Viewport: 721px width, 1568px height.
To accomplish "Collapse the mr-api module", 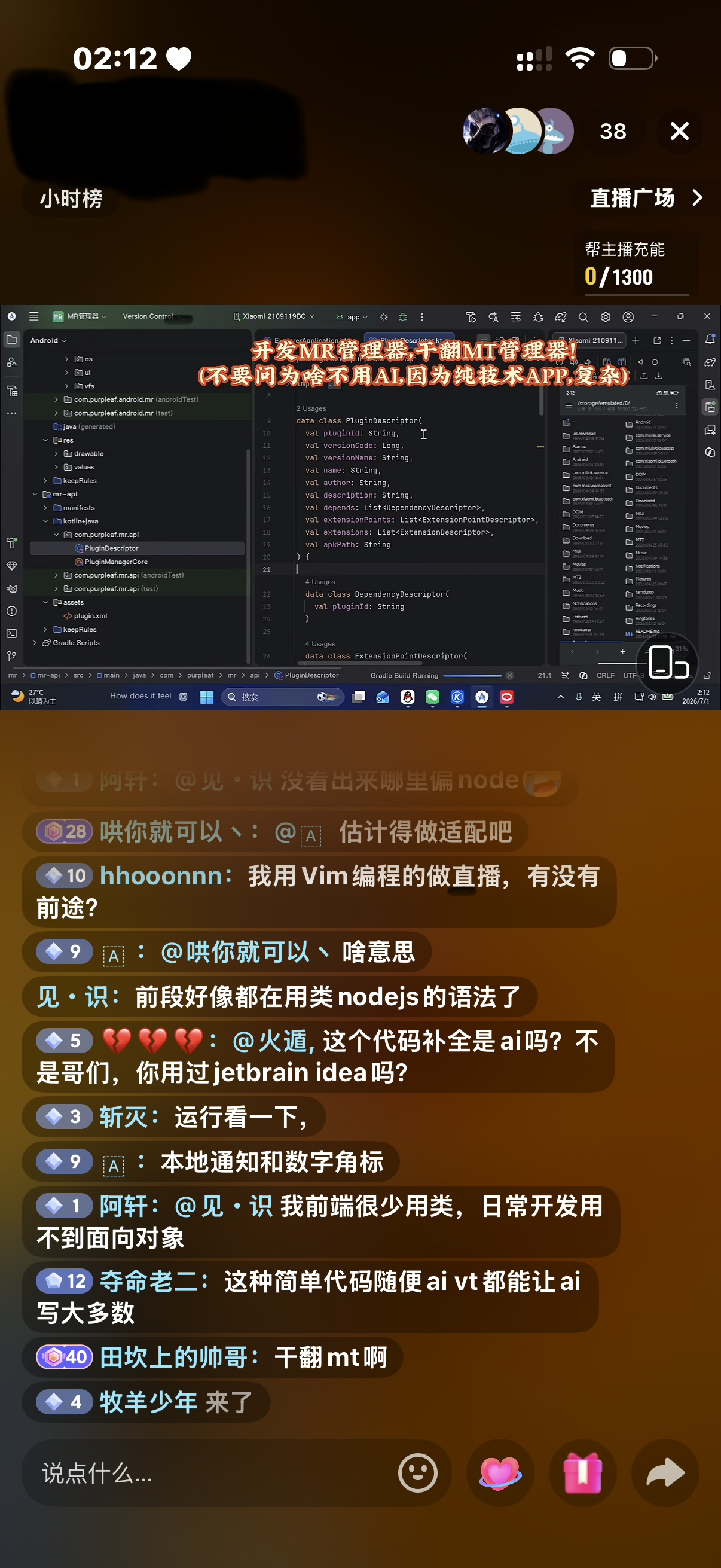I will 35,494.
